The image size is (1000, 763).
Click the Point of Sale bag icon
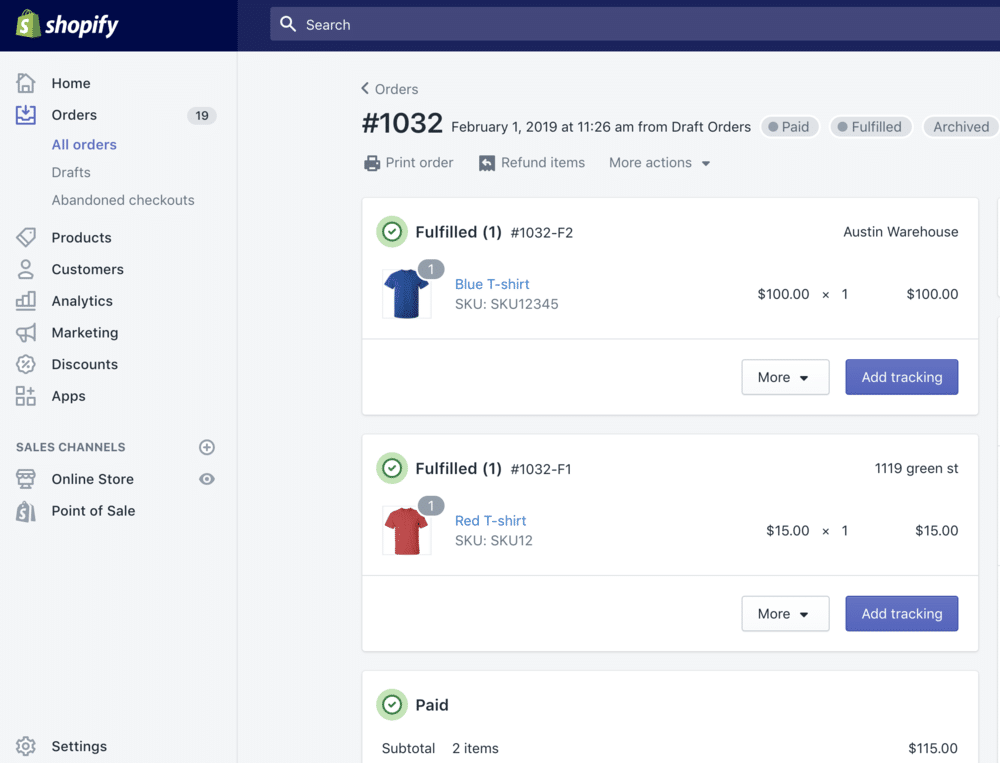26,511
